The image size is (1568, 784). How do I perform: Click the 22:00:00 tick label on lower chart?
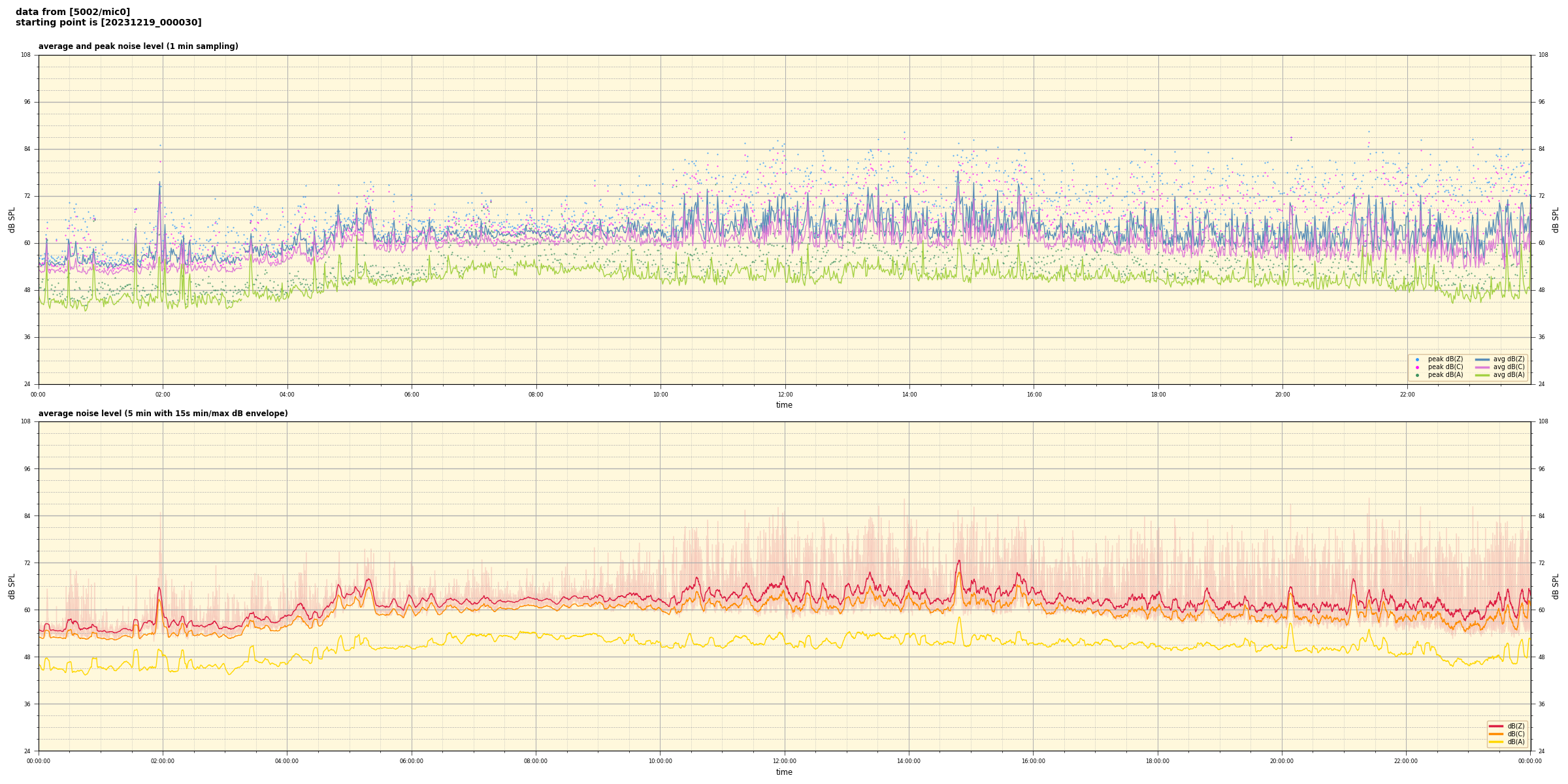(1406, 761)
